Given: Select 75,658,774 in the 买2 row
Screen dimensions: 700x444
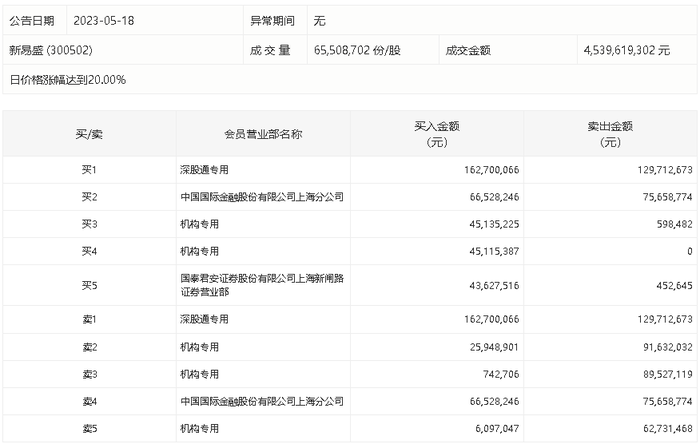Looking at the screenshot, I should click(x=667, y=197).
